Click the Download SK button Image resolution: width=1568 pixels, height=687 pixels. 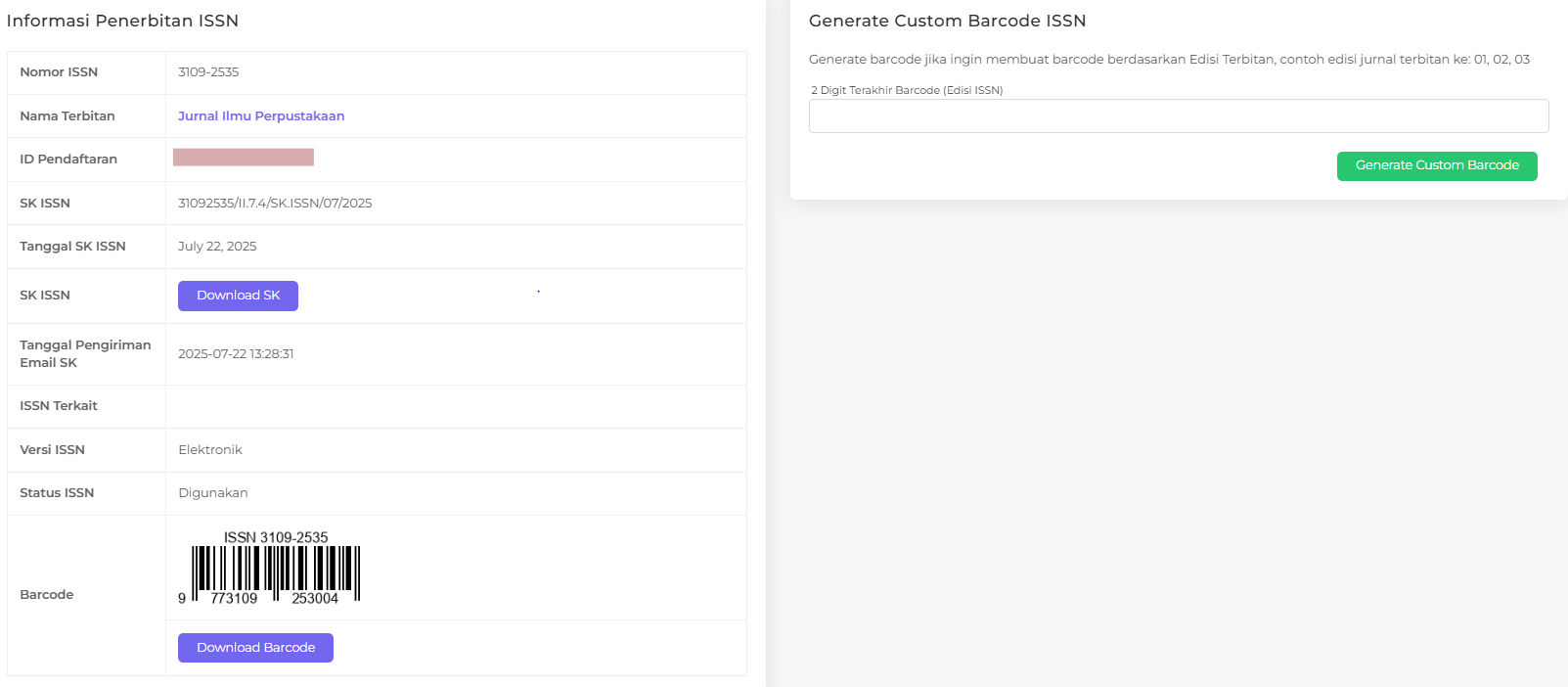[238, 296]
